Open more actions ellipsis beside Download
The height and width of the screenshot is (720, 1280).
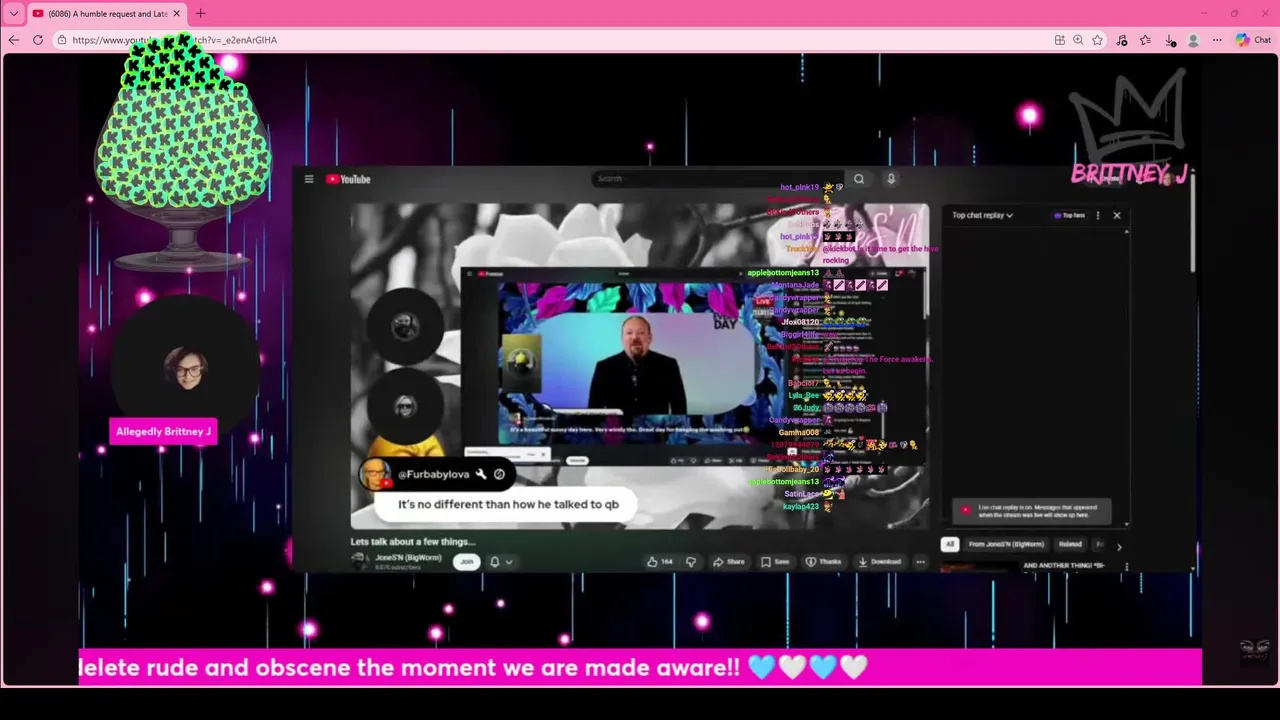pos(920,561)
